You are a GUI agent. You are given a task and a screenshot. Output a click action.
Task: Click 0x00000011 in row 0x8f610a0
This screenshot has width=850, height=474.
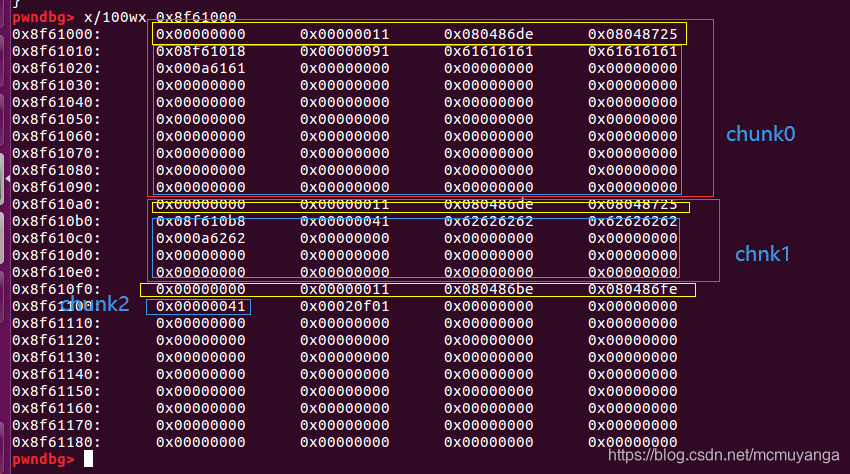(345, 204)
